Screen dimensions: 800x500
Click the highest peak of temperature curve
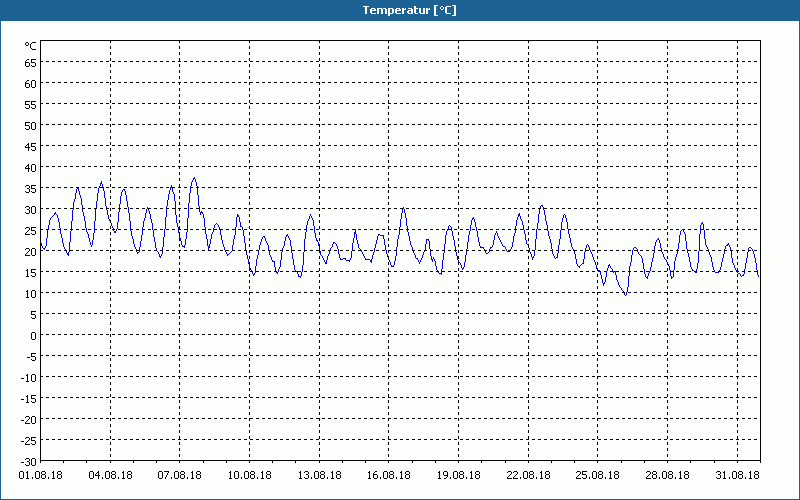point(194,178)
